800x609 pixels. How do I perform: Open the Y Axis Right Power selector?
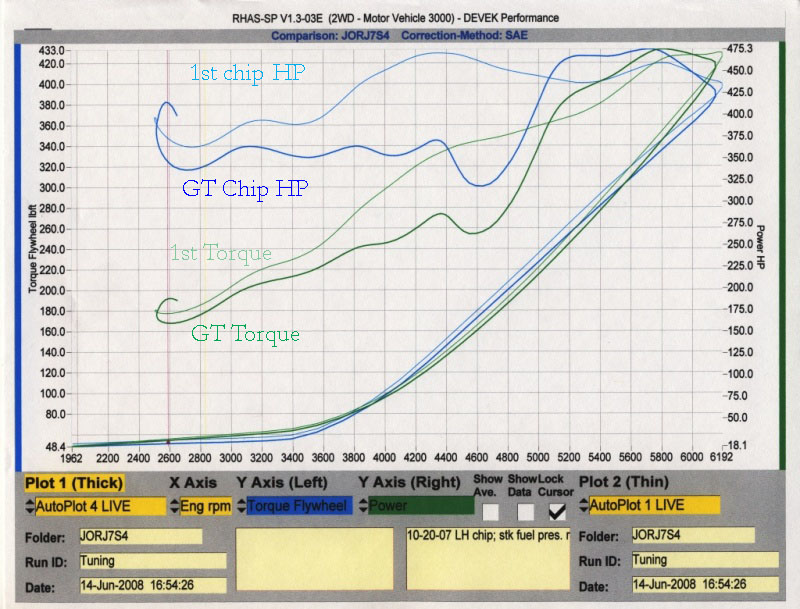(x=421, y=505)
